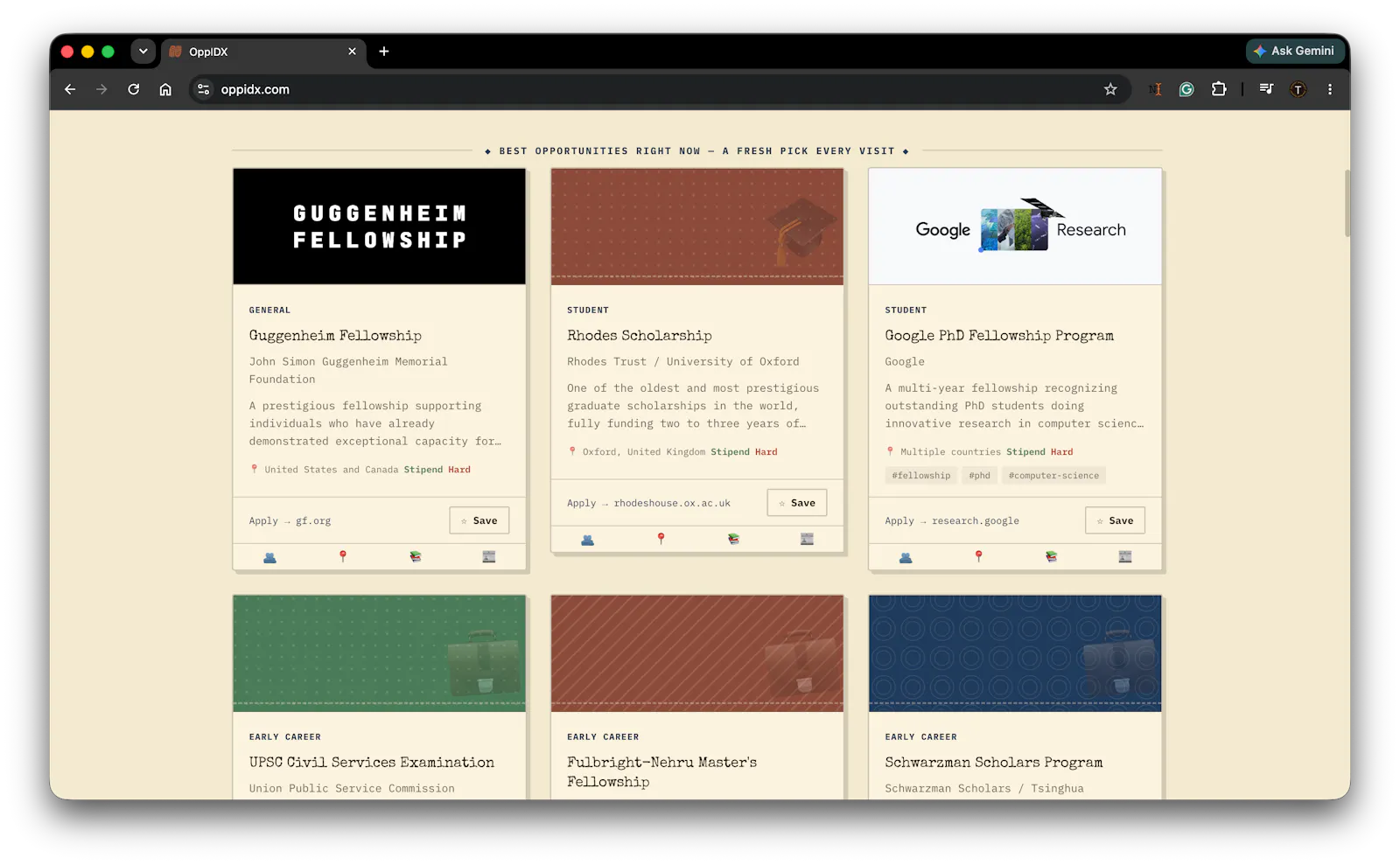Click the people icon on Rhodes Scholarship card
The image size is (1400, 865).
pos(588,540)
